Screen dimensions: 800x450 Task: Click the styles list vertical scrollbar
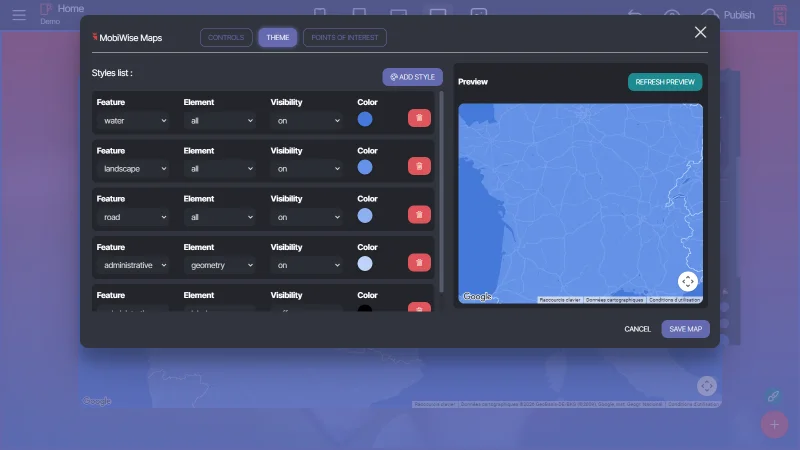(441, 191)
